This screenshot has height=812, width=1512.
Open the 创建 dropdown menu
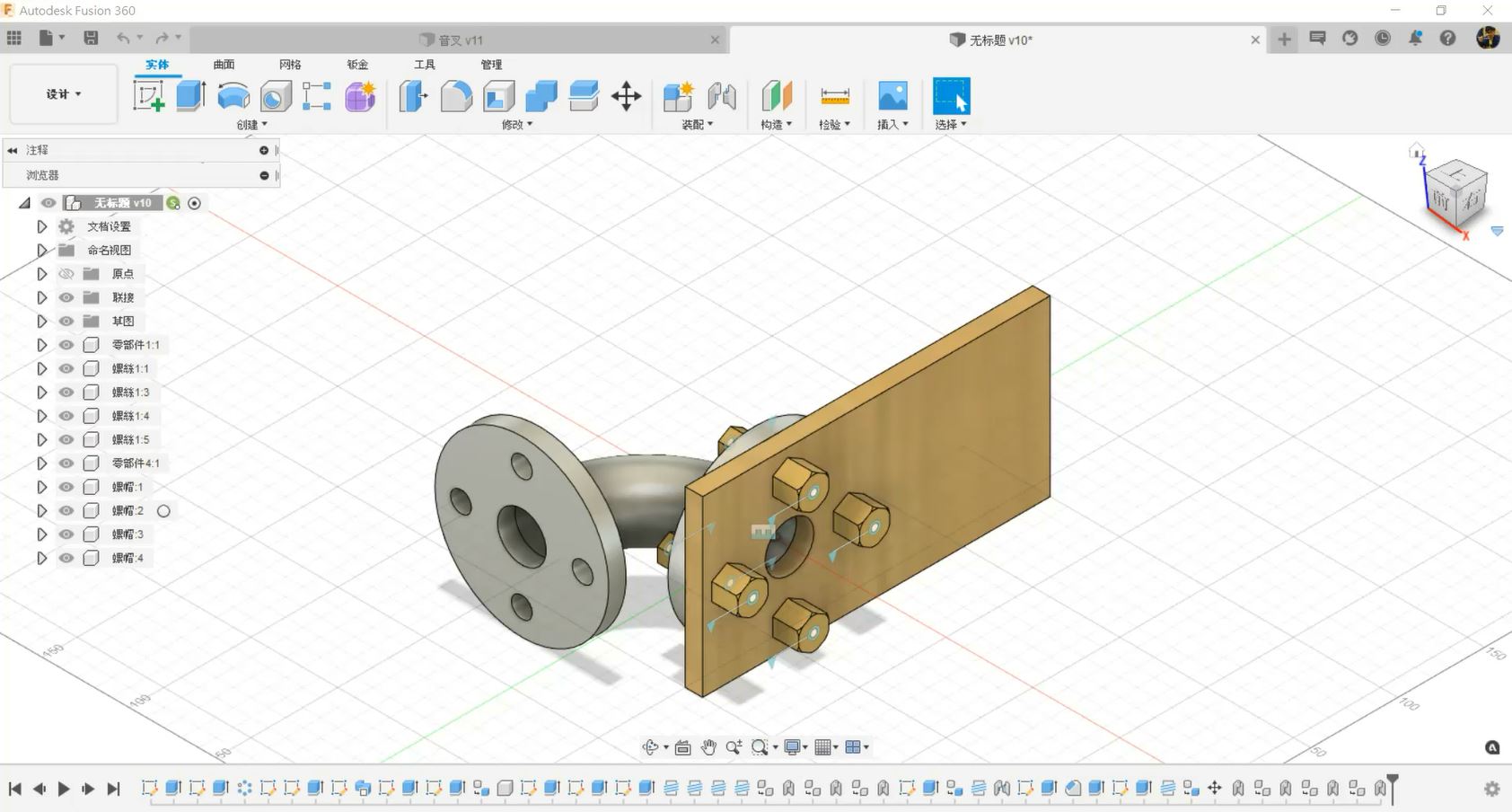tap(252, 125)
